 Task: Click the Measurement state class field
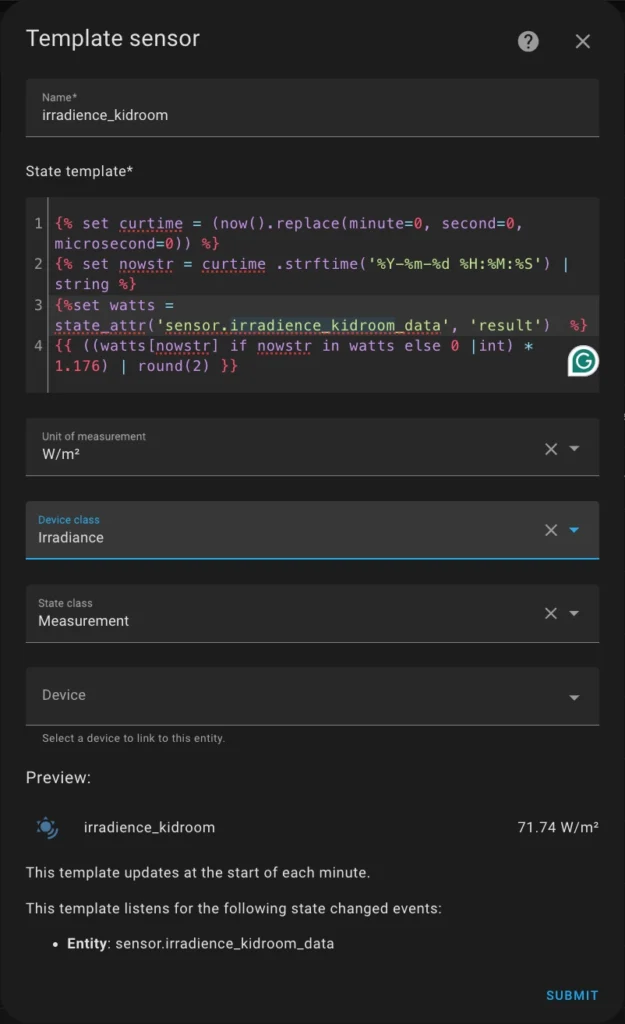pos(312,613)
